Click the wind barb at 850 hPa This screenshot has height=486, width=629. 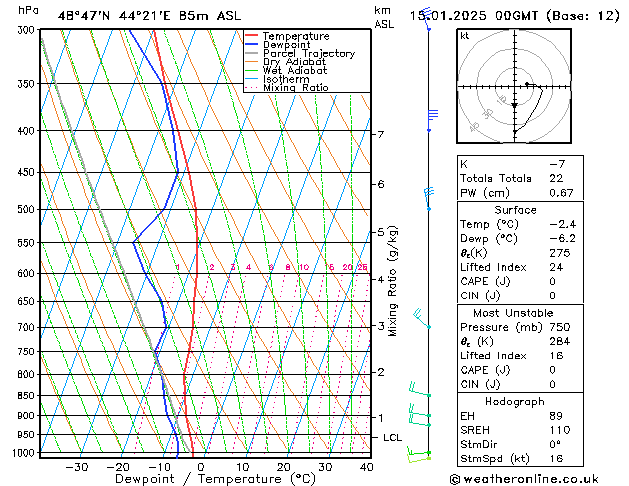click(x=420, y=389)
